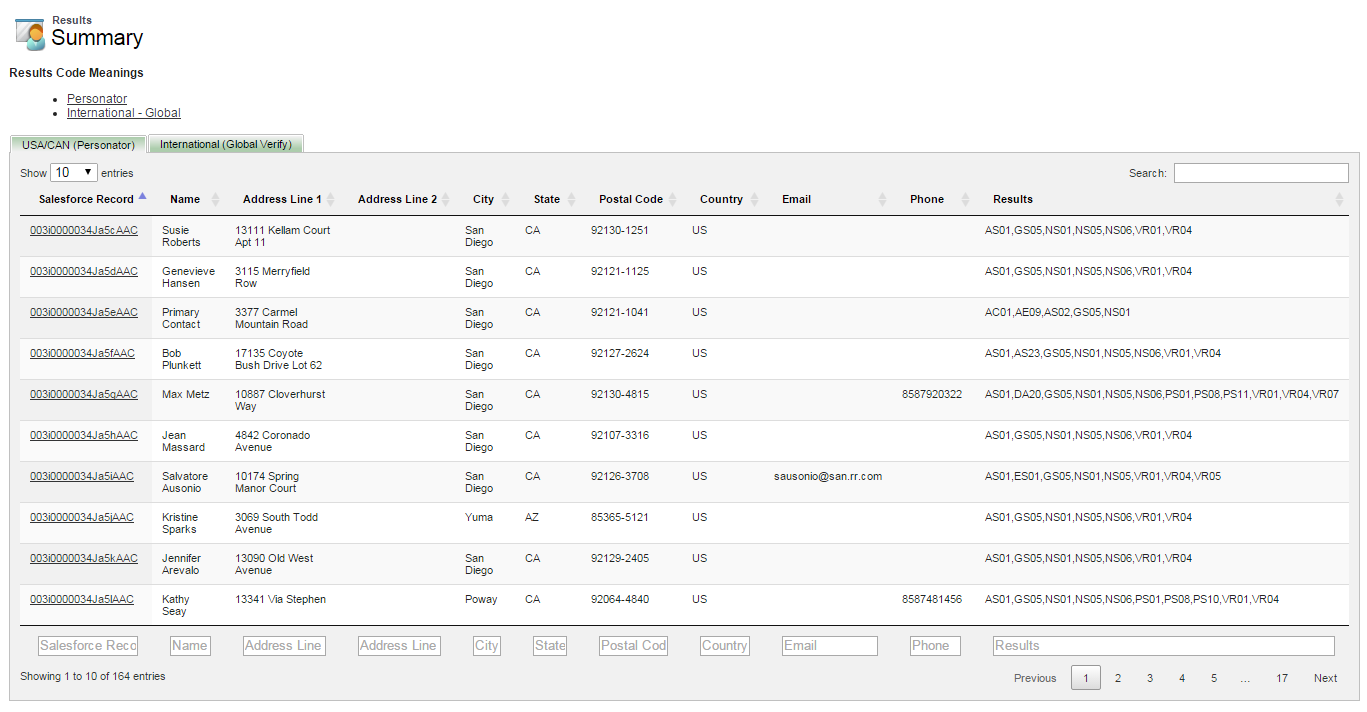Jump to page 17 of results
The width and height of the screenshot is (1367, 712).
pyautogui.click(x=1281, y=678)
